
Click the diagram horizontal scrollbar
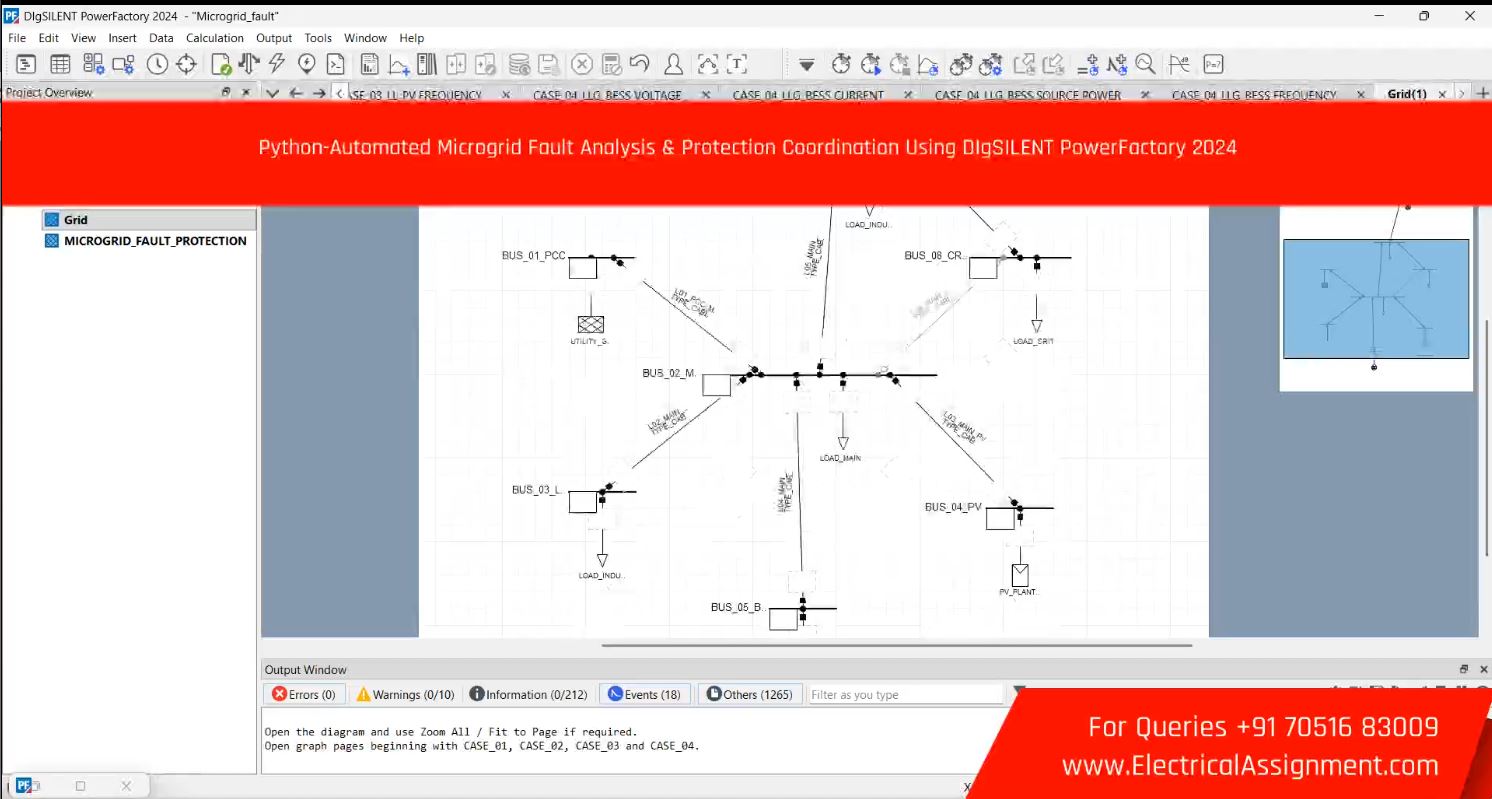pyautogui.click(x=896, y=645)
